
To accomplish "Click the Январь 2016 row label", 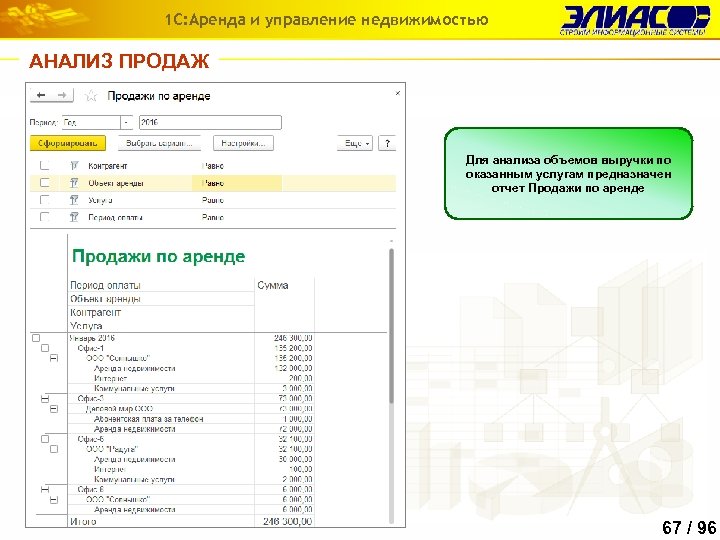I will tap(92, 338).
